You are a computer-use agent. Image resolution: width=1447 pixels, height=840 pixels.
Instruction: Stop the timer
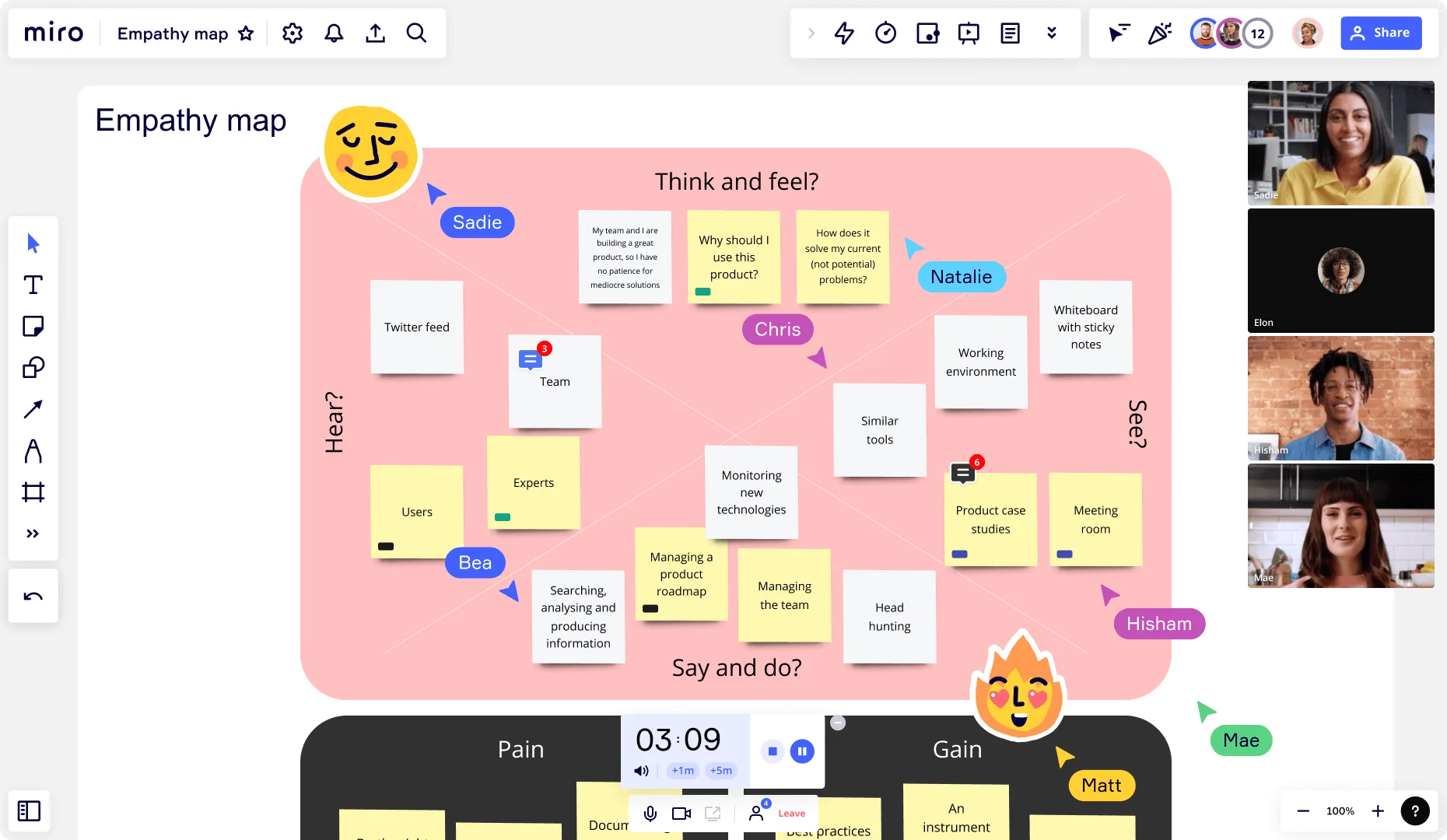773,751
